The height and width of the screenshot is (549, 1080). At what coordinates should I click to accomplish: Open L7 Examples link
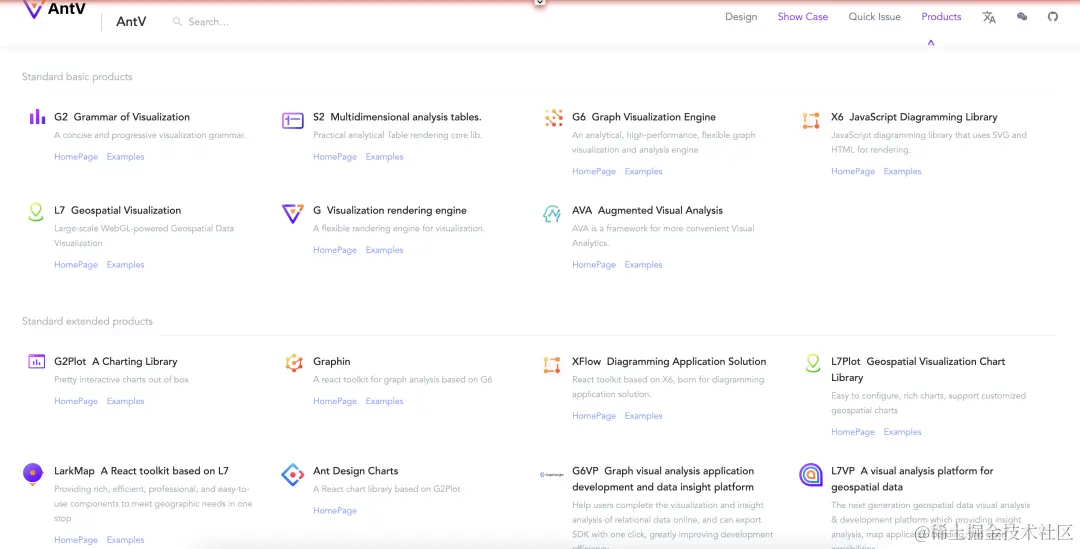[125, 265]
